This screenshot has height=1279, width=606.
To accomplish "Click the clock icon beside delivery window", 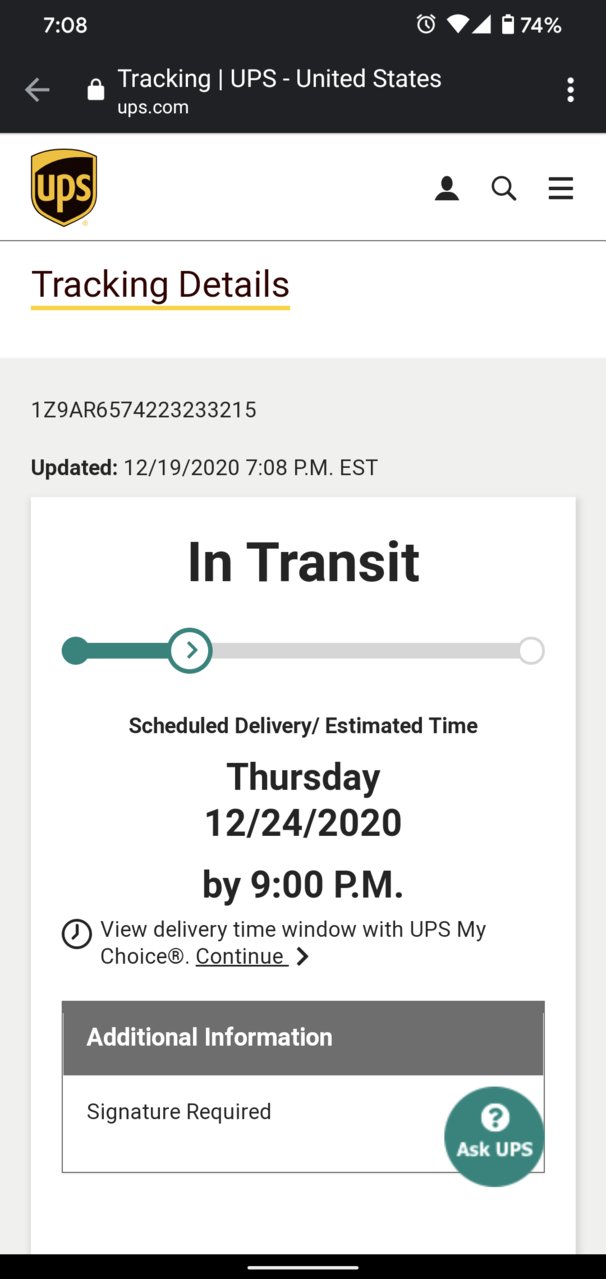I will coord(77,935).
